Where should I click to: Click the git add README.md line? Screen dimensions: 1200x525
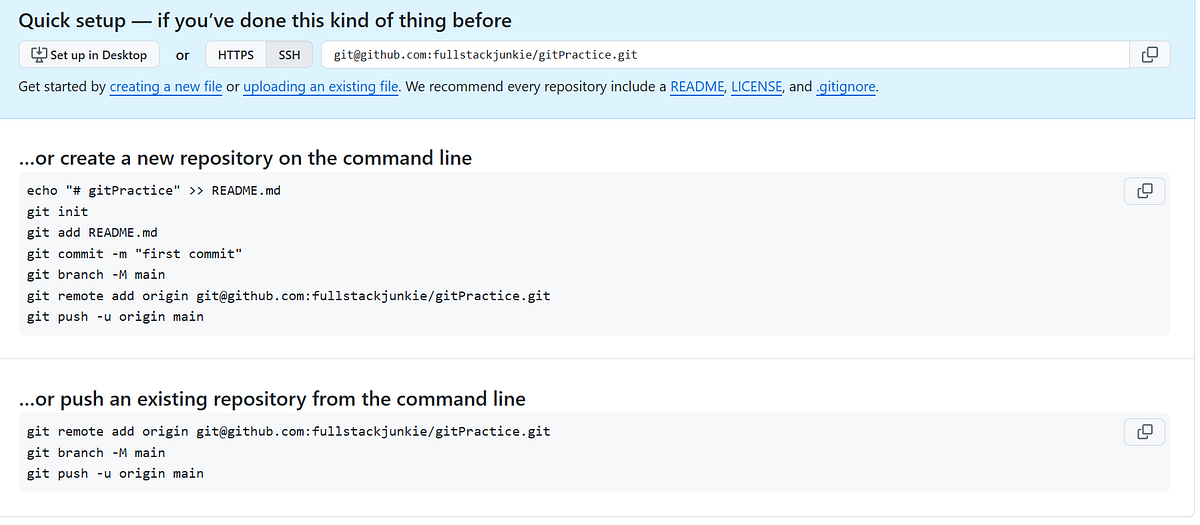click(x=92, y=232)
